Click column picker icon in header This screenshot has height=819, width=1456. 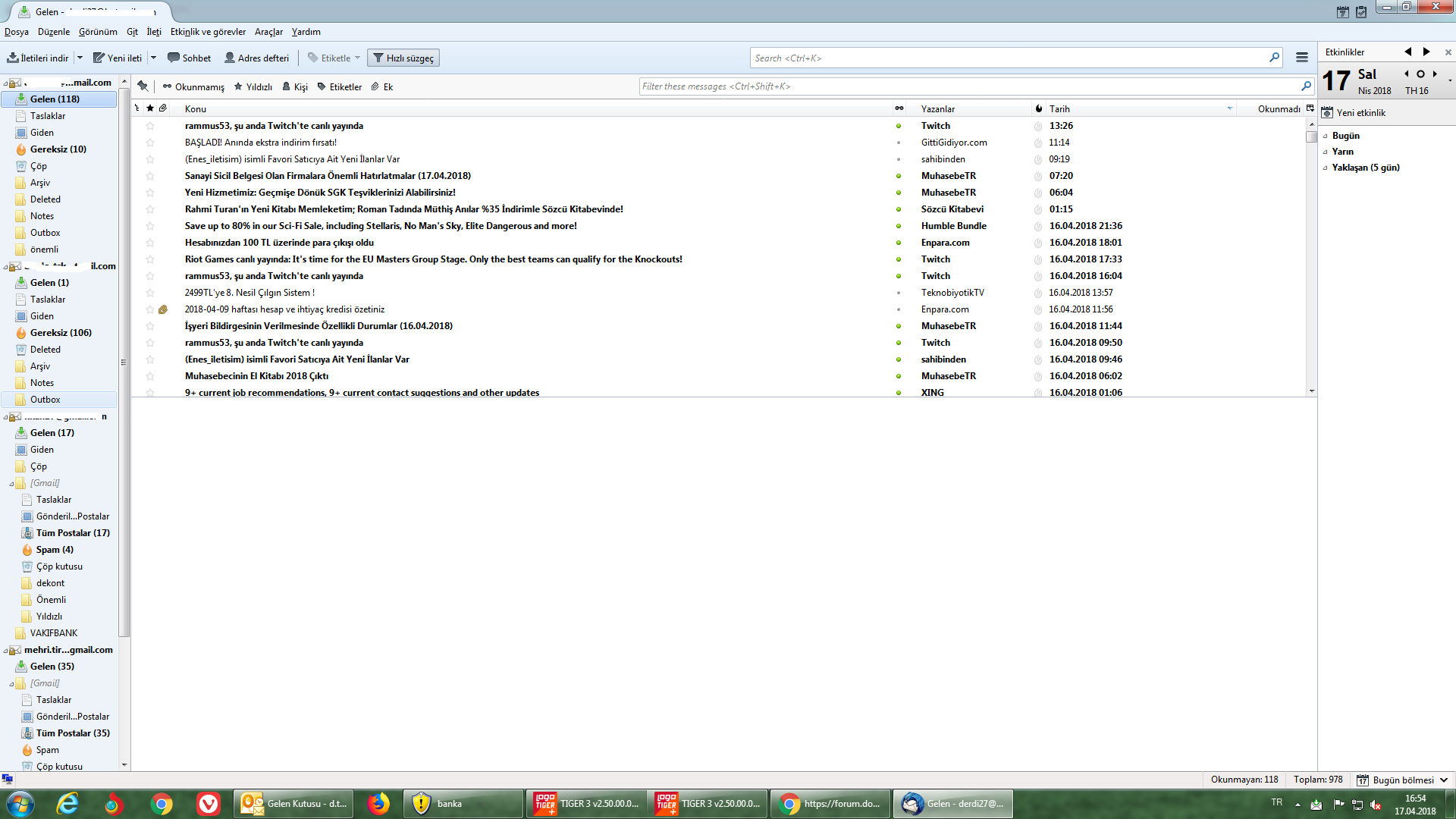point(1310,108)
